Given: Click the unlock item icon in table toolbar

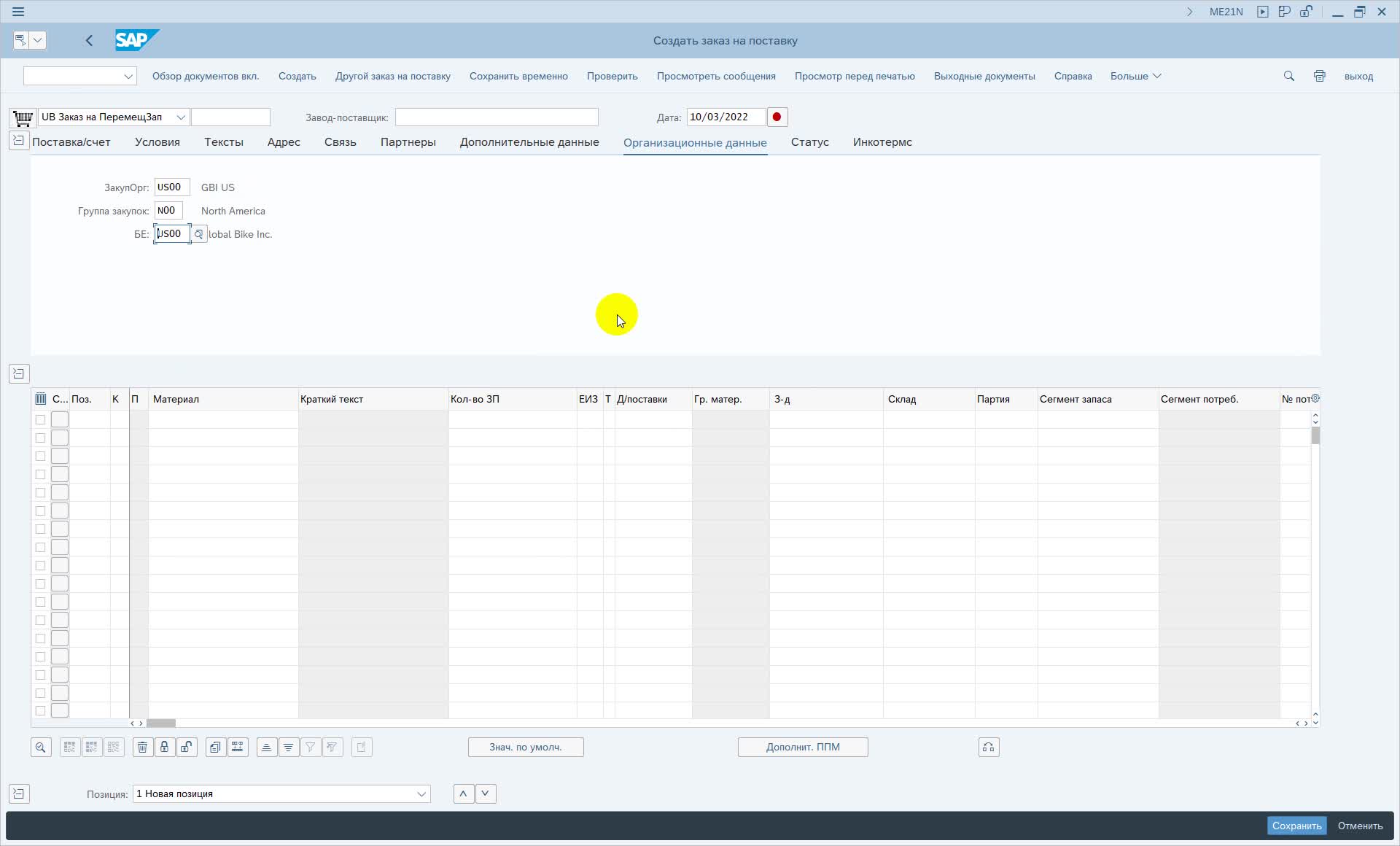Looking at the screenshot, I should [187, 747].
